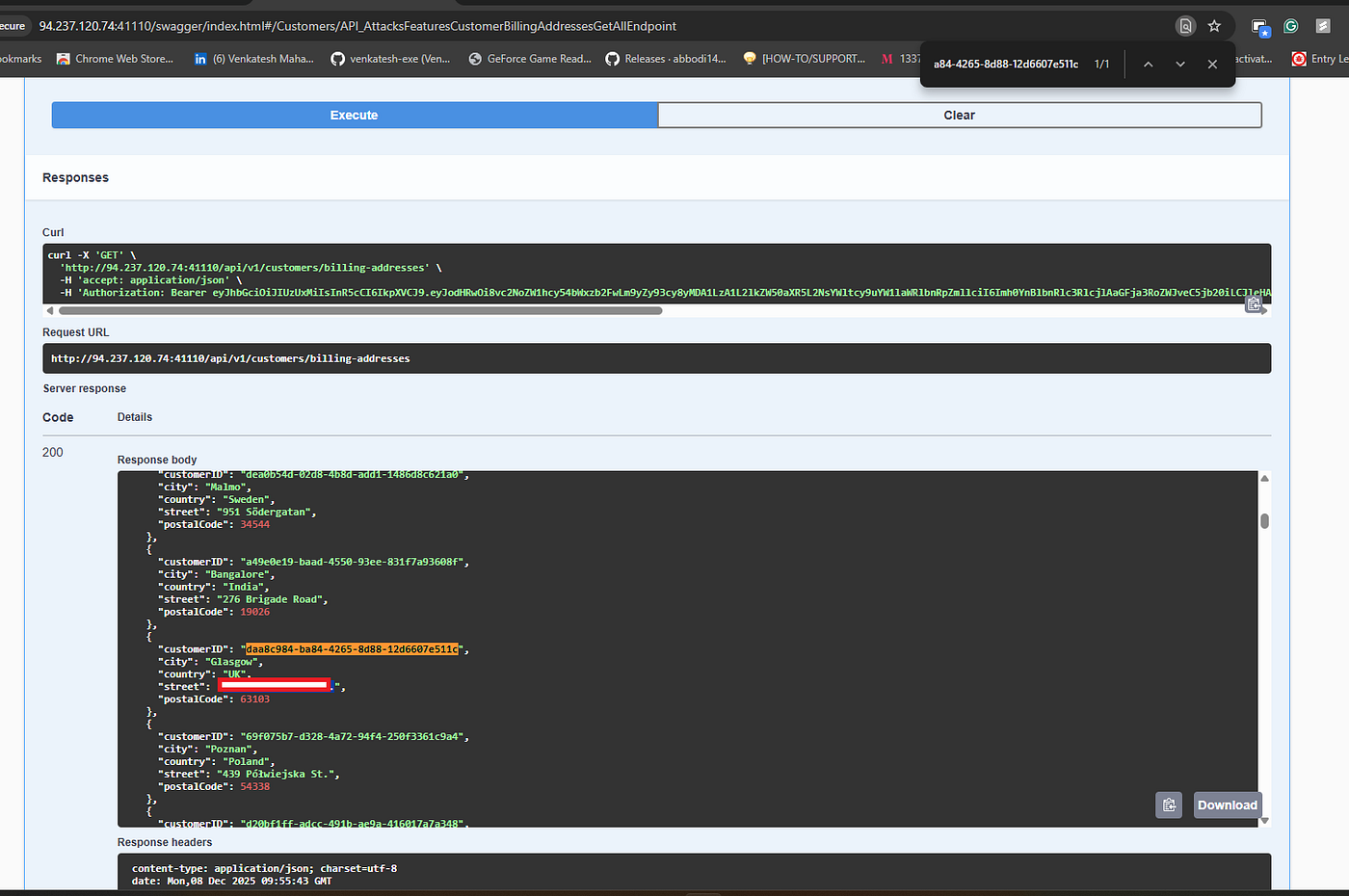
Task: Click the response body vertical scrollbar thumb
Action: coord(1264,521)
